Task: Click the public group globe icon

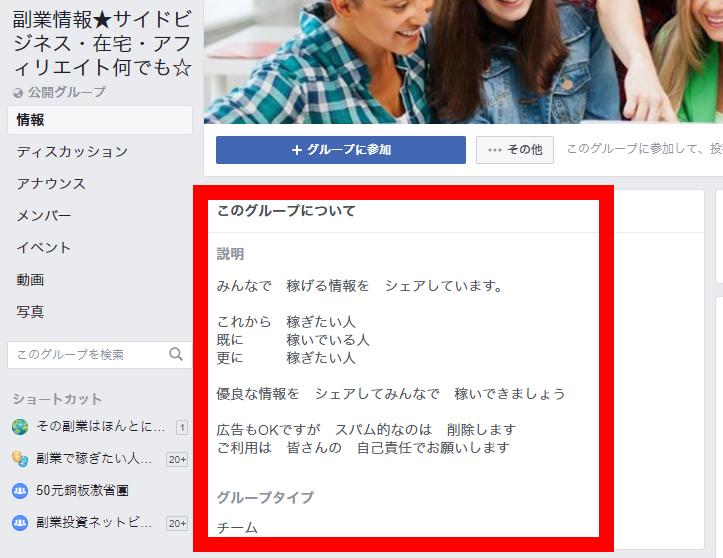Action: tap(18, 93)
